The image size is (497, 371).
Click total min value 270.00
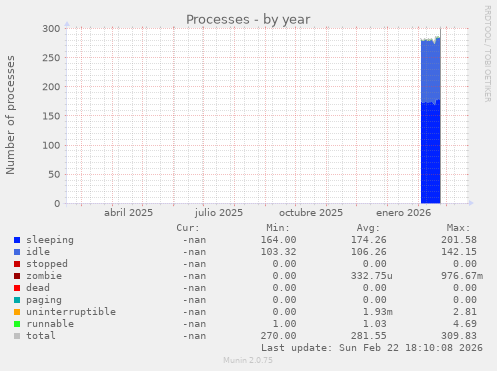[x=278, y=336]
